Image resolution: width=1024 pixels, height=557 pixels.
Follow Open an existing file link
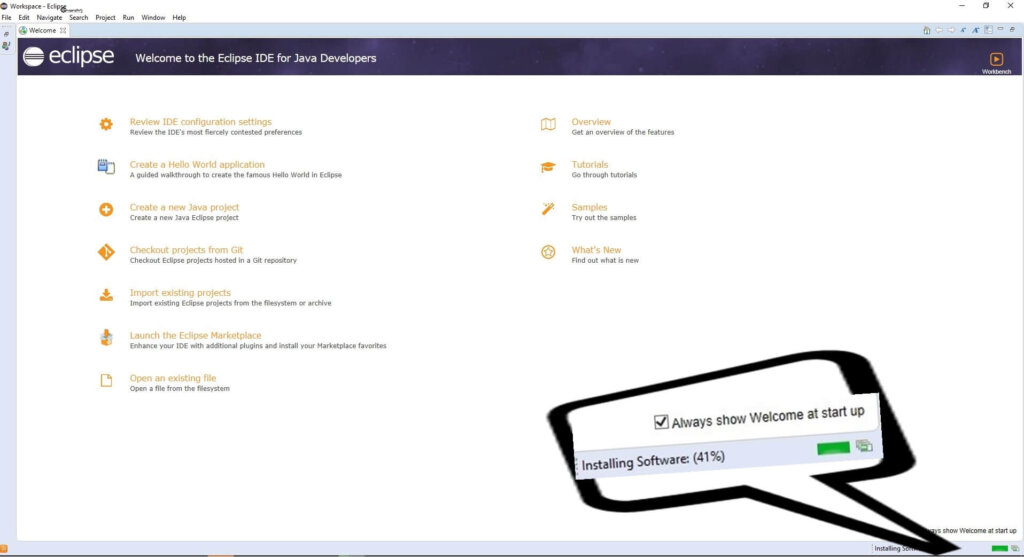click(x=172, y=377)
